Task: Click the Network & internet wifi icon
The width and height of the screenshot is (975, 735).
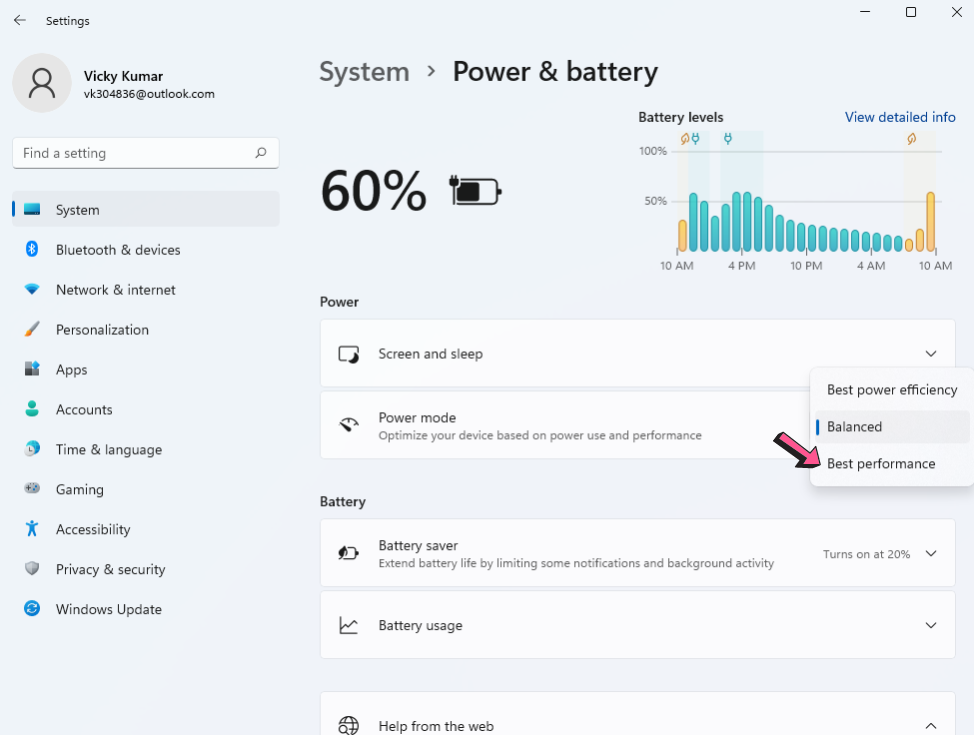Action: point(32,289)
